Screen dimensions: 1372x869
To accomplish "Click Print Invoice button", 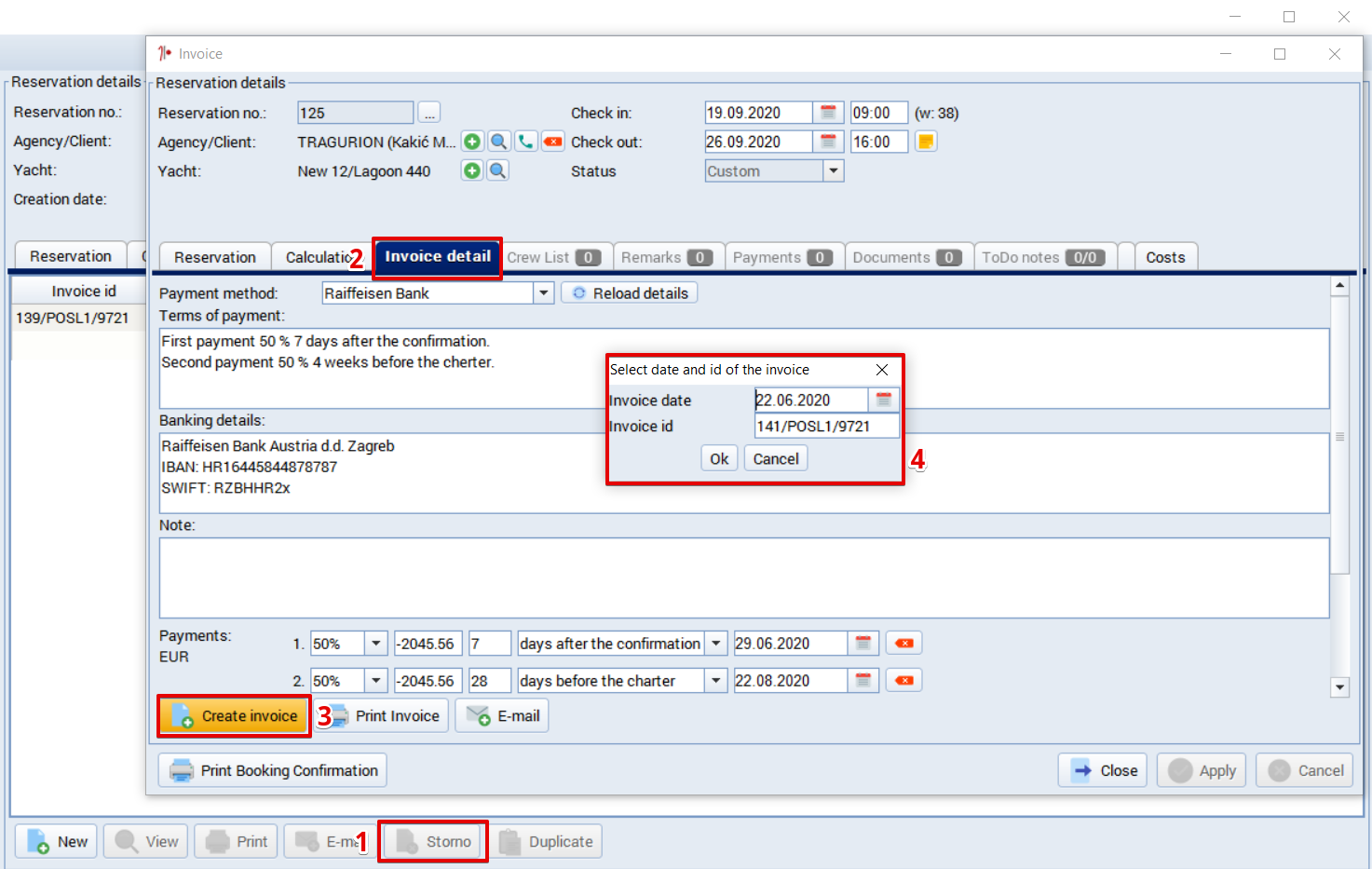I will [x=381, y=716].
